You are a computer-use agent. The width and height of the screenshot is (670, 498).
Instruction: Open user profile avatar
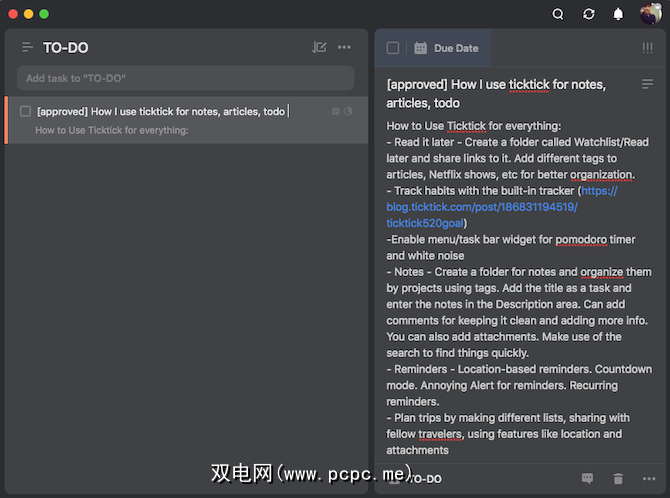650,14
